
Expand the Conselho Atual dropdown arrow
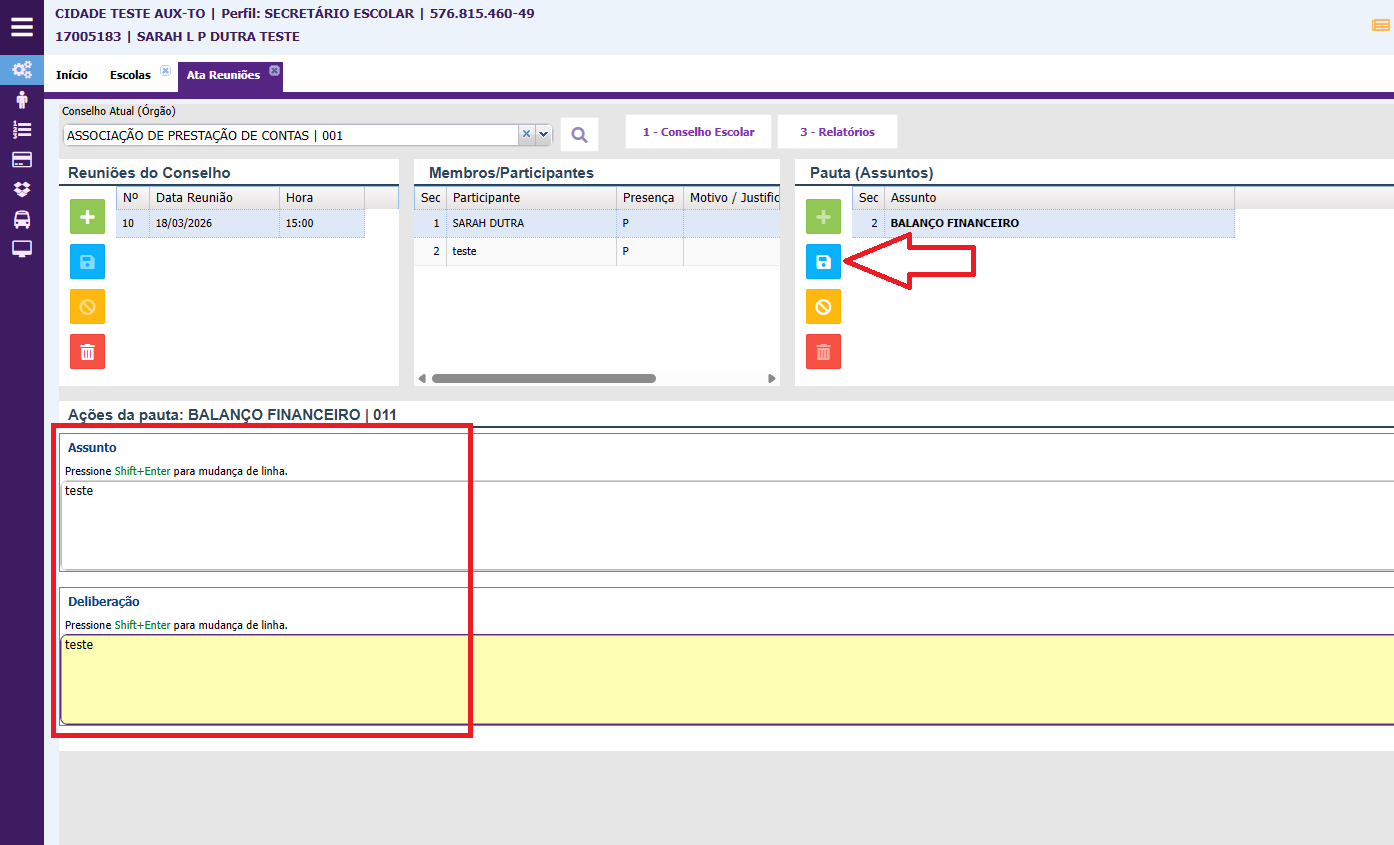544,135
